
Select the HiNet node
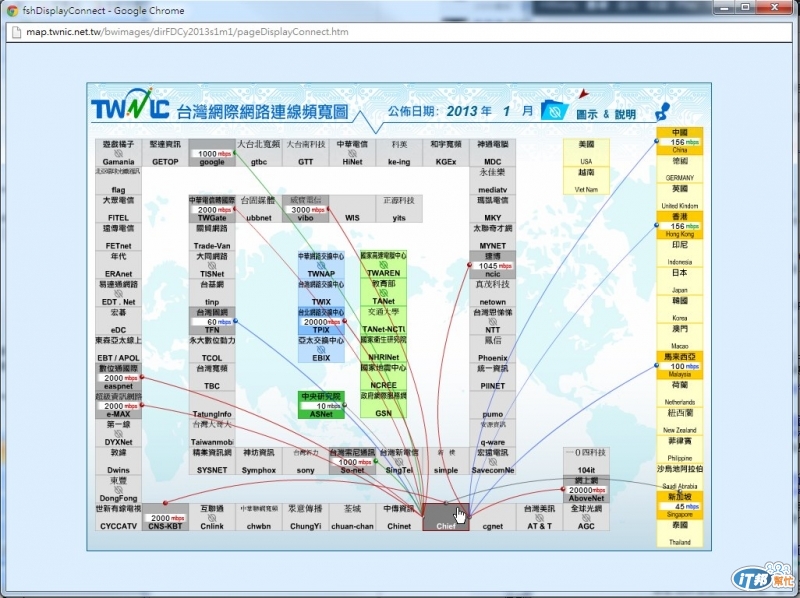(352, 153)
